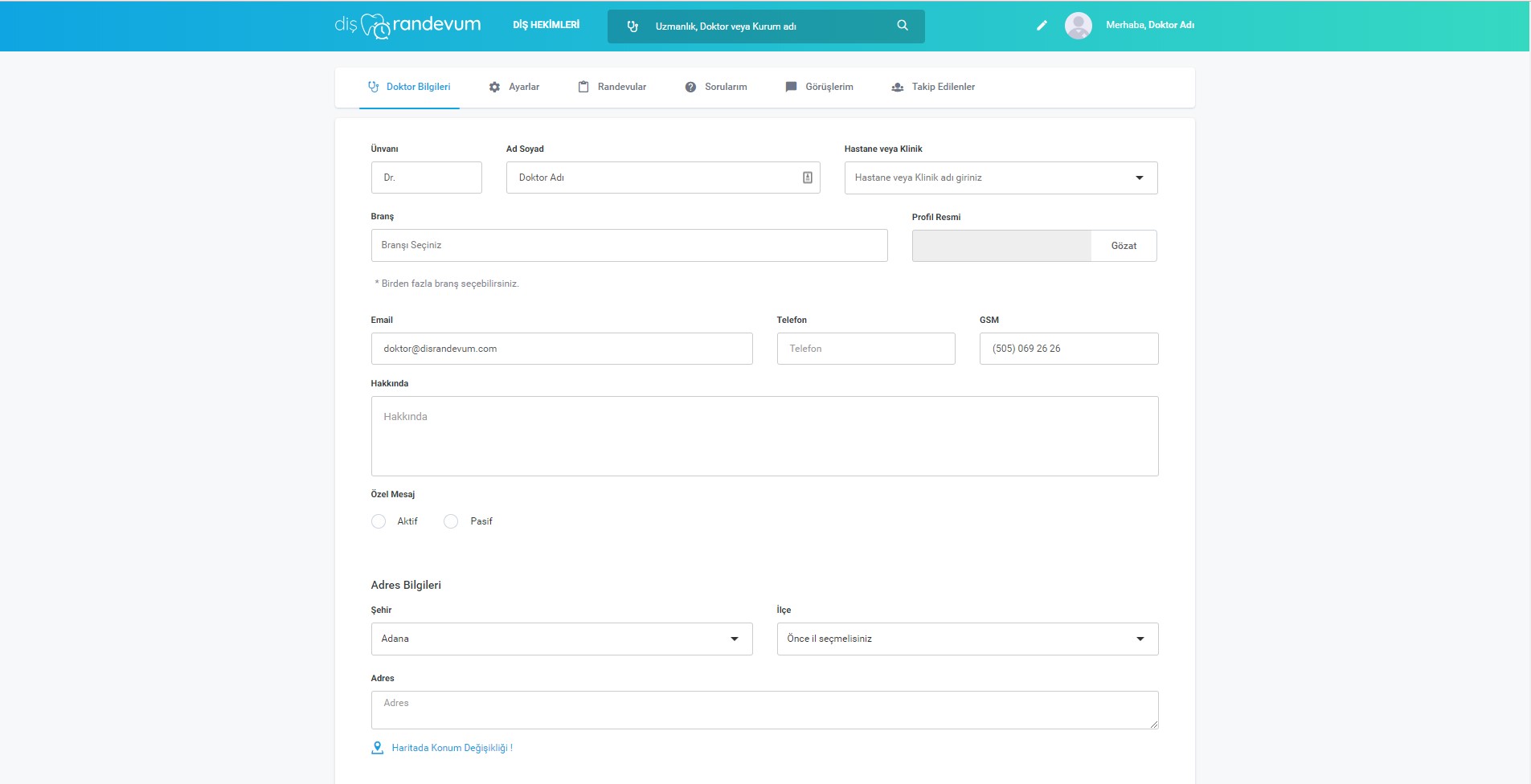Click the stethoscope icon in search bar
Screen dimensions: 1531x784
[632, 27]
